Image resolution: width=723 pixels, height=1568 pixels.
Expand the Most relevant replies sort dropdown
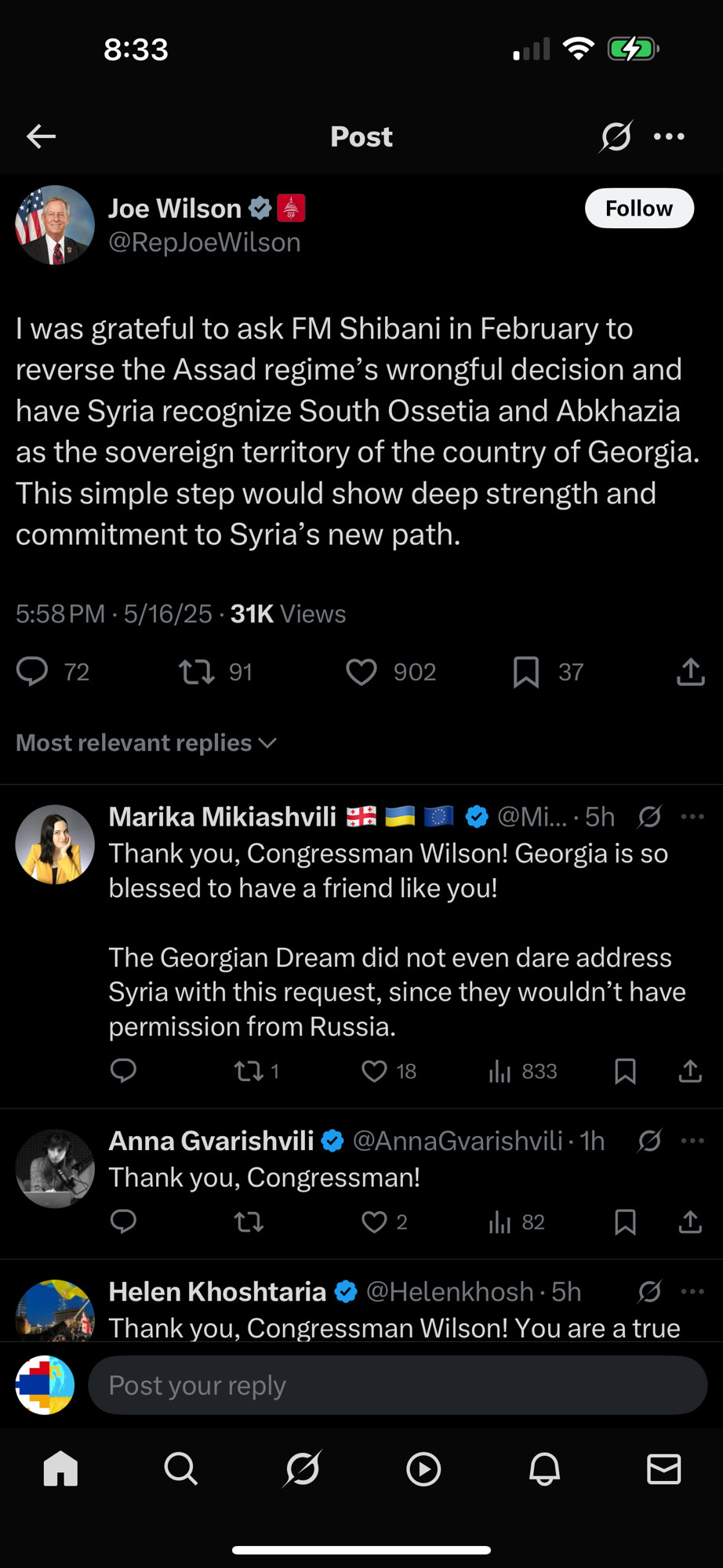[147, 742]
